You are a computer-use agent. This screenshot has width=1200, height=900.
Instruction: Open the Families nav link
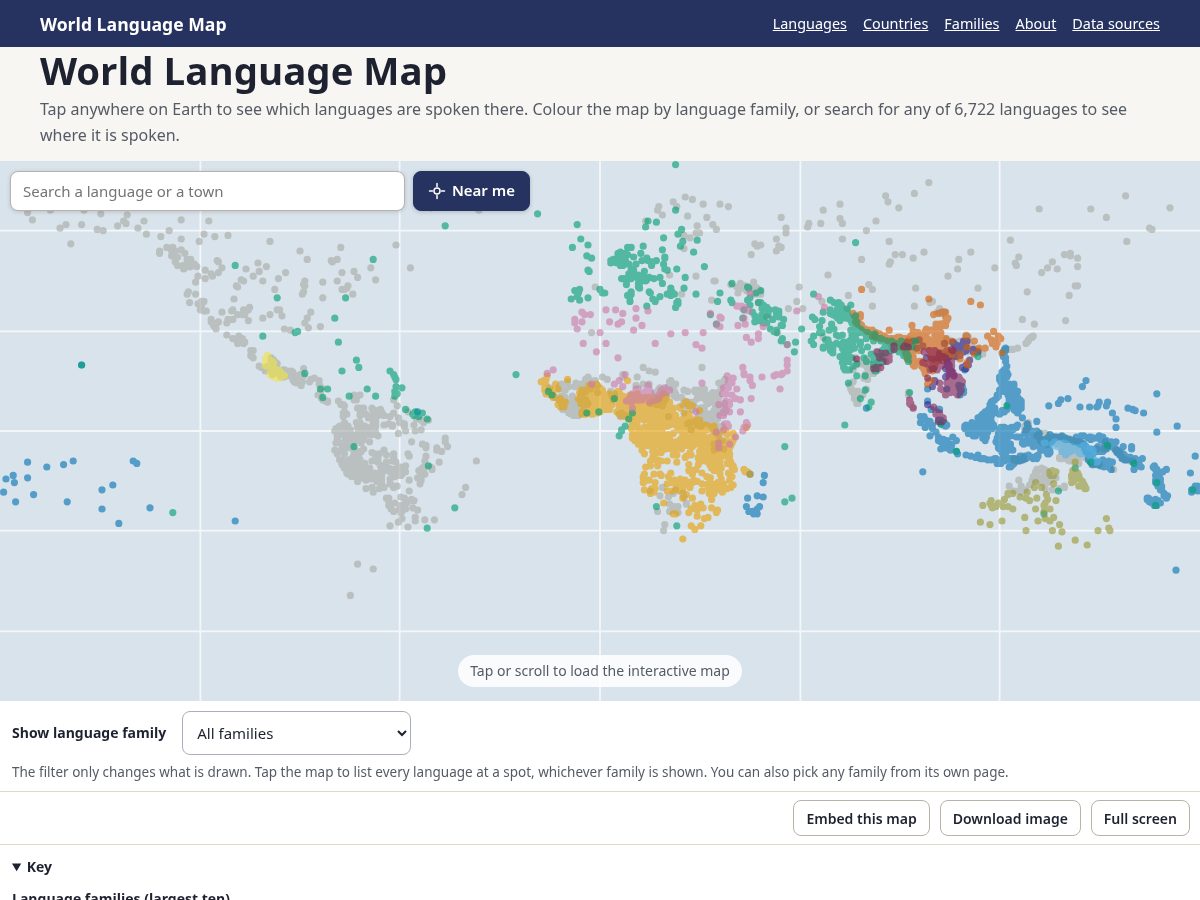(972, 24)
